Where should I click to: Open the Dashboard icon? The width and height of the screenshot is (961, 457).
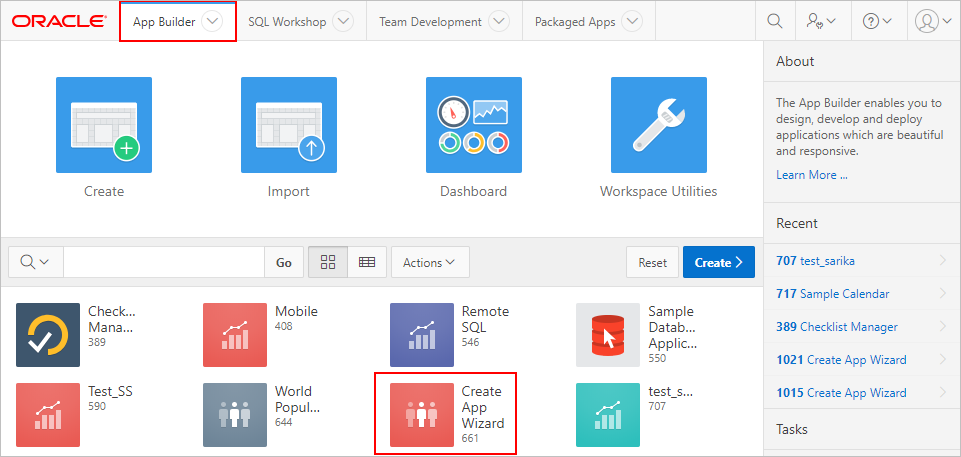[474, 125]
